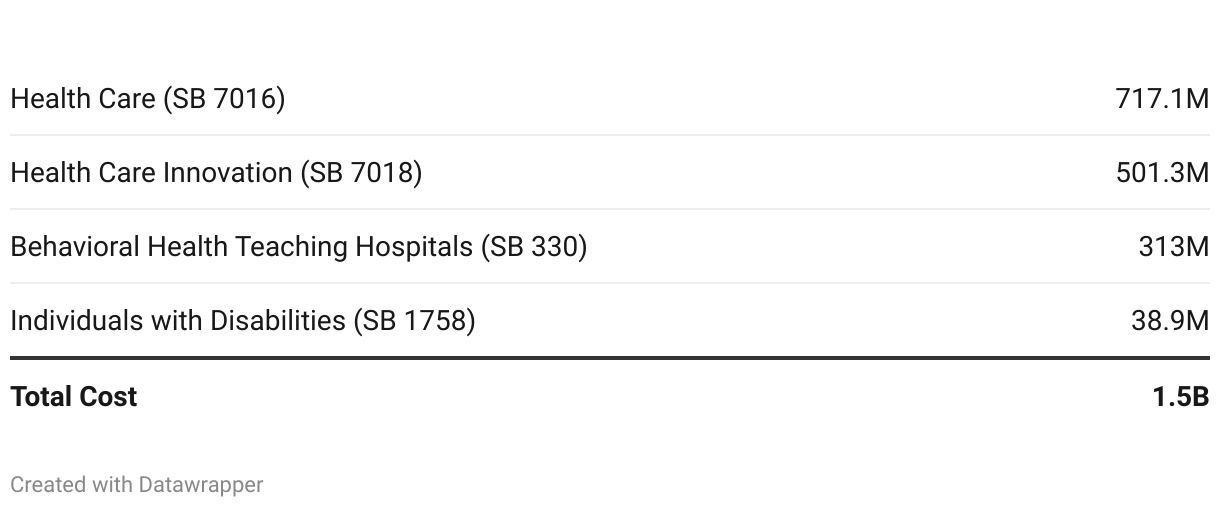Viewport: 1220px width, 508px height.
Task: Click the Health Care (SB 7016) row label
Action: pos(148,99)
